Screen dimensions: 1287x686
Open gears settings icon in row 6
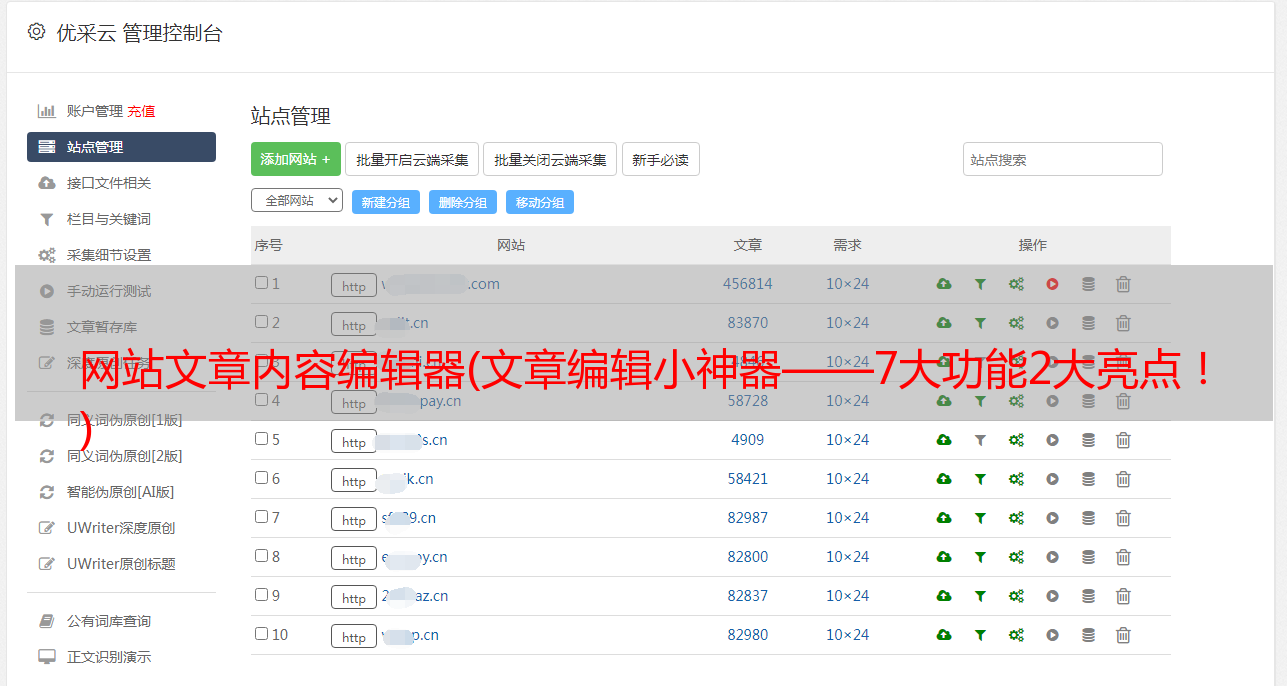[1016, 479]
